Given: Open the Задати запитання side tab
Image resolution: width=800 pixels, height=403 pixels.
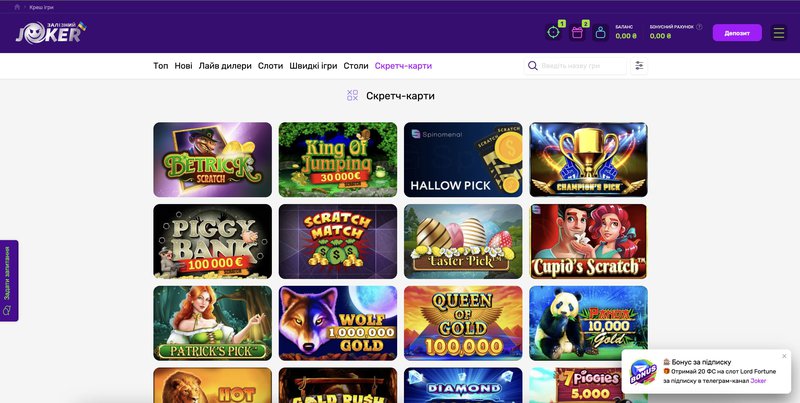Looking at the screenshot, I should coord(9,281).
